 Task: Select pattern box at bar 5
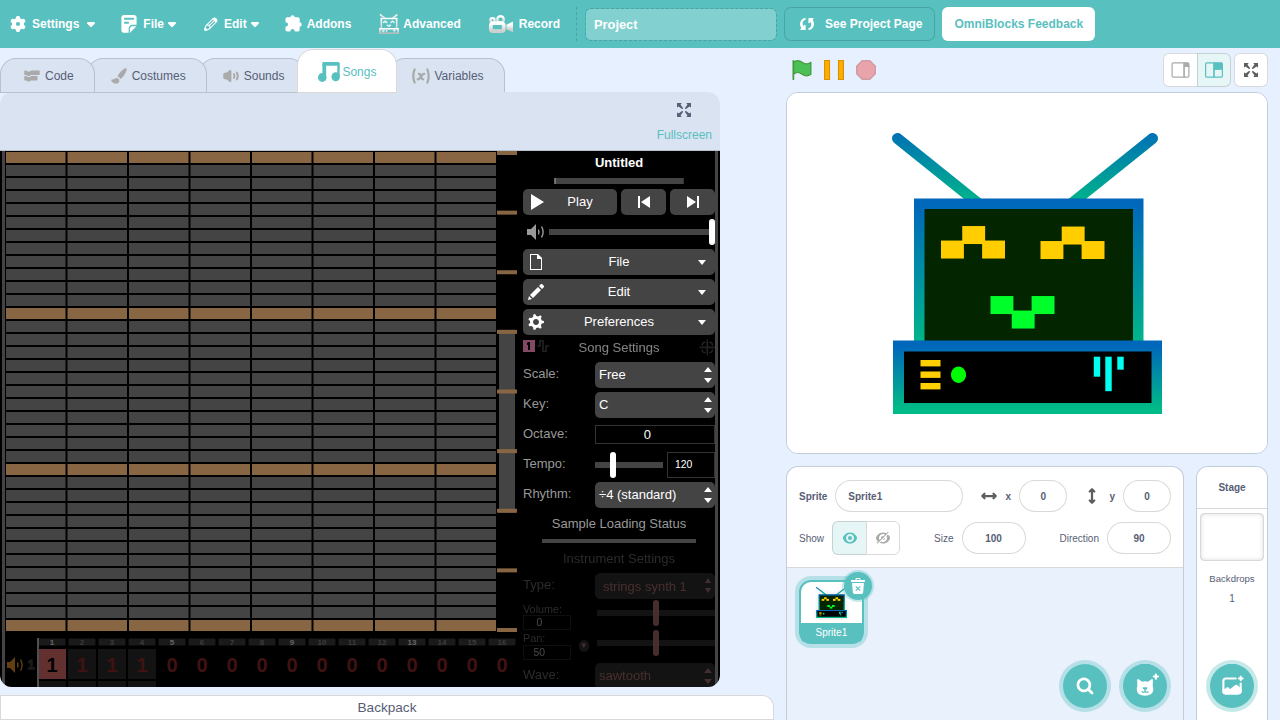172,665
